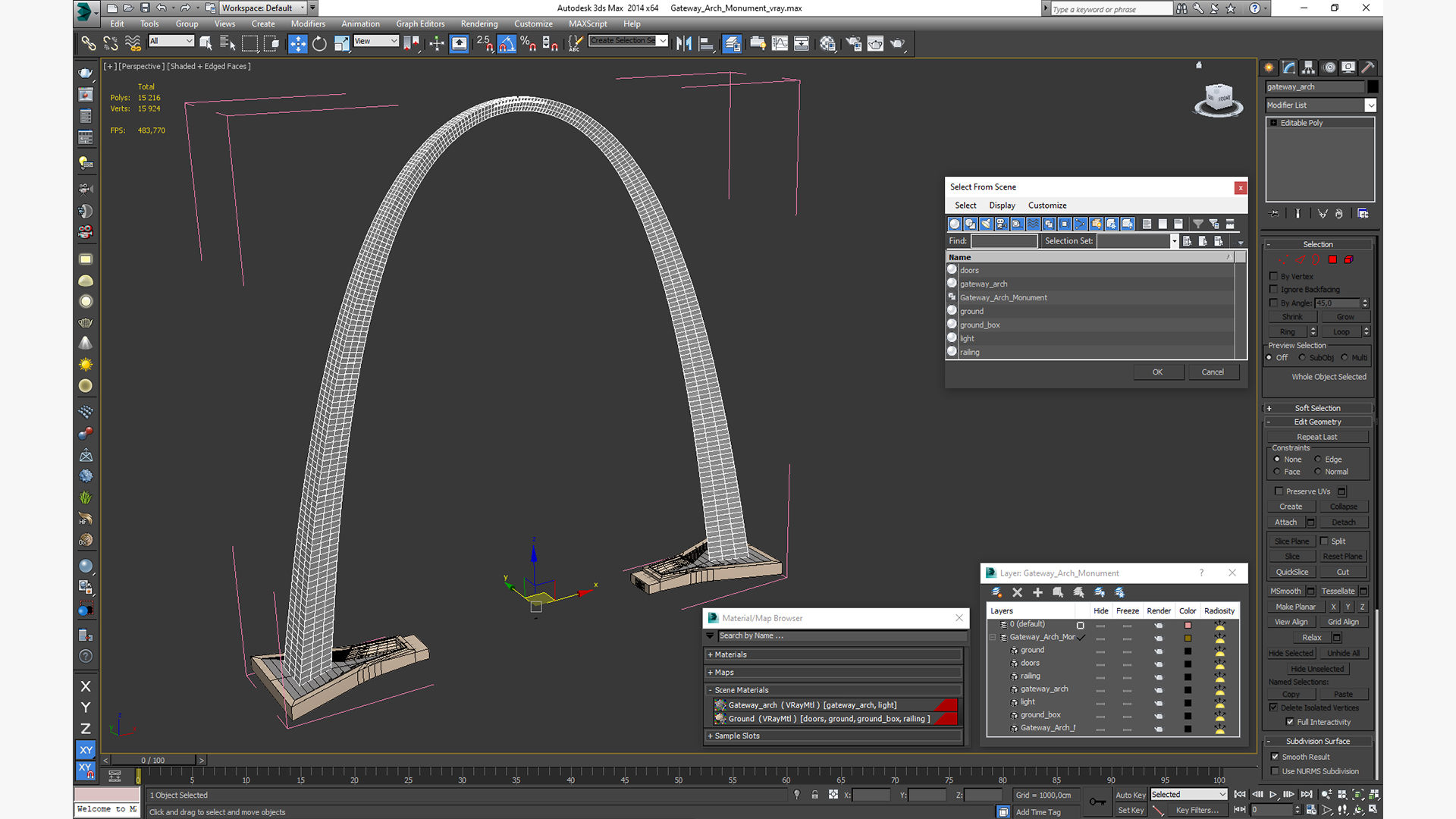Select the Edge constraint radio button

pos(1318,459)
